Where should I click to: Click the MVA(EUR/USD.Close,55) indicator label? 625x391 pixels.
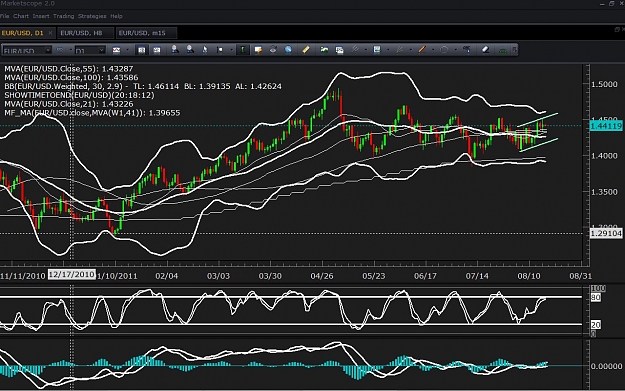click(69, 69)
